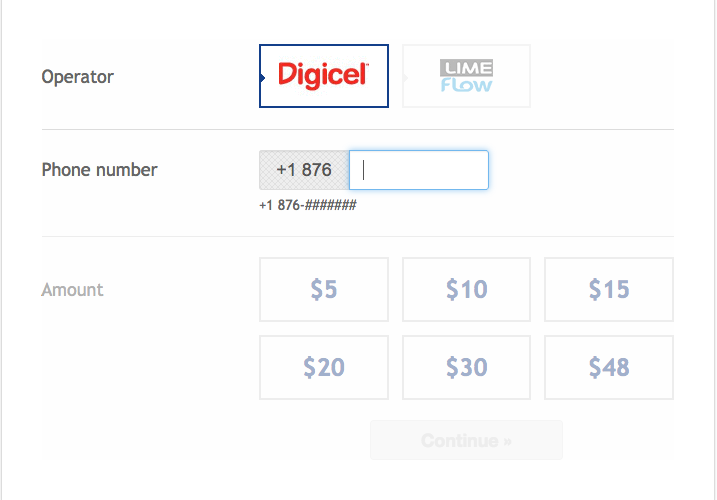Click the +1 876-####### format hint
This screenshot has width=717, height=500.
[308, 205]
